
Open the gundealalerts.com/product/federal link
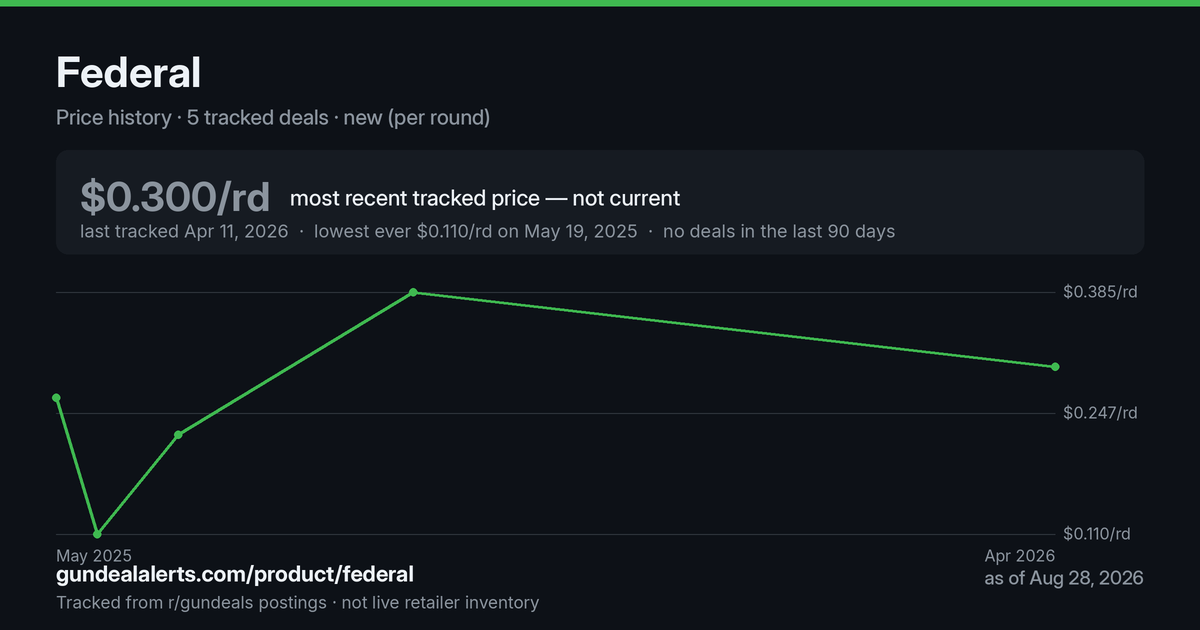click(x=235, y=574)
